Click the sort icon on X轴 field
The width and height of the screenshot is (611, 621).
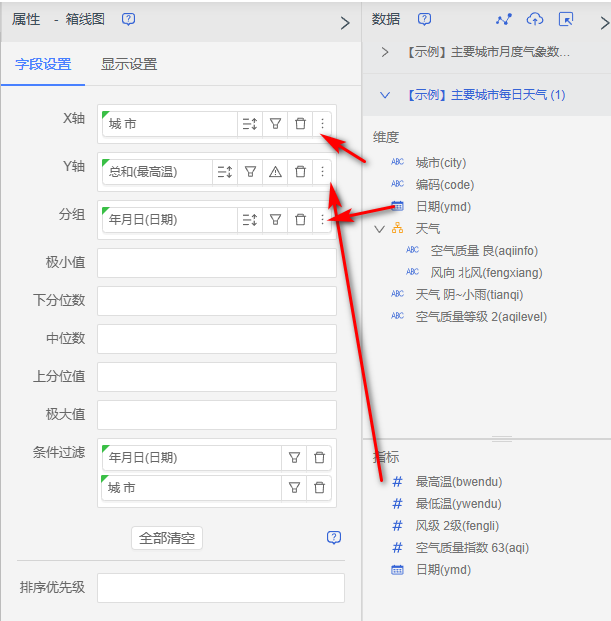pos(250,124)
